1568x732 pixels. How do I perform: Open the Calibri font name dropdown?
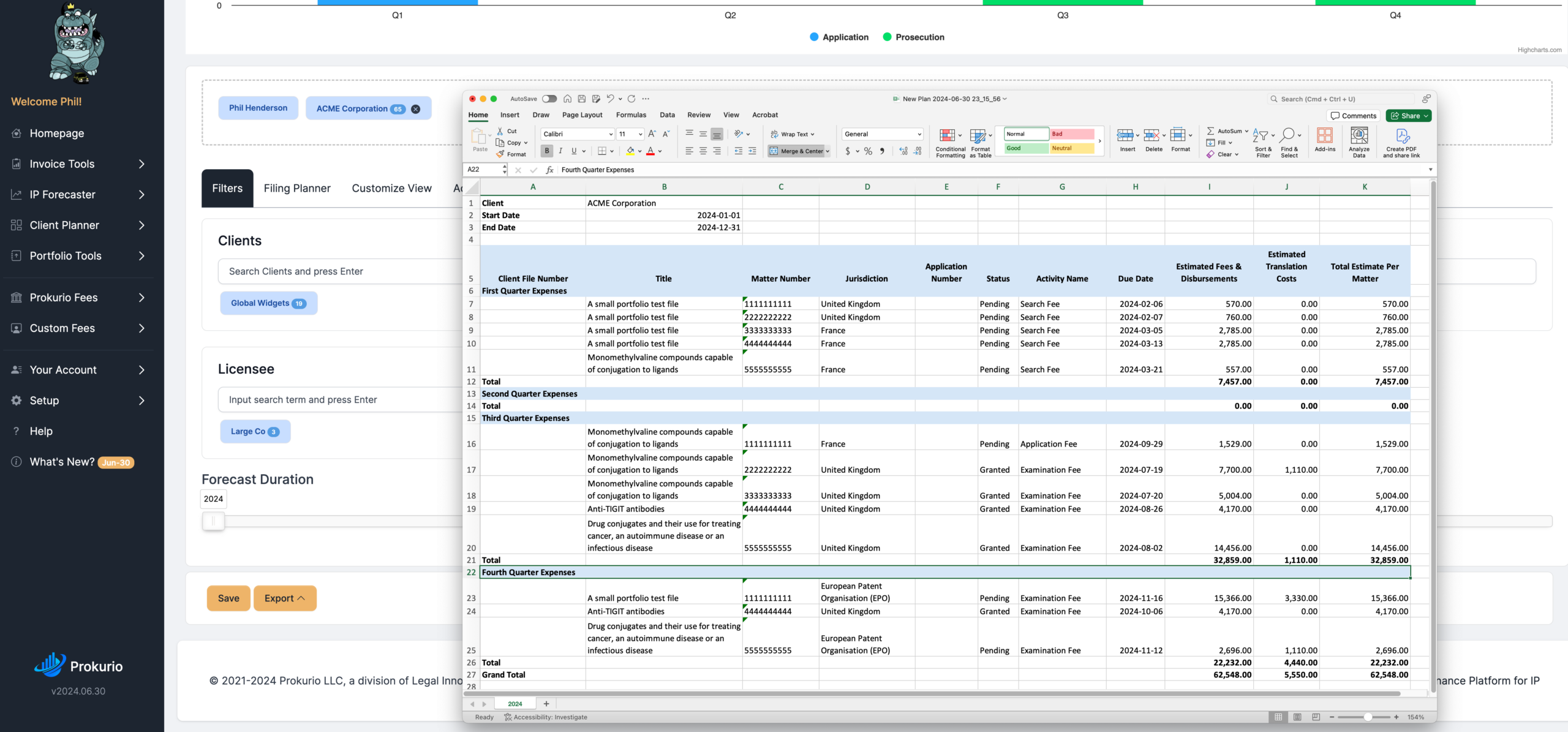611,134
